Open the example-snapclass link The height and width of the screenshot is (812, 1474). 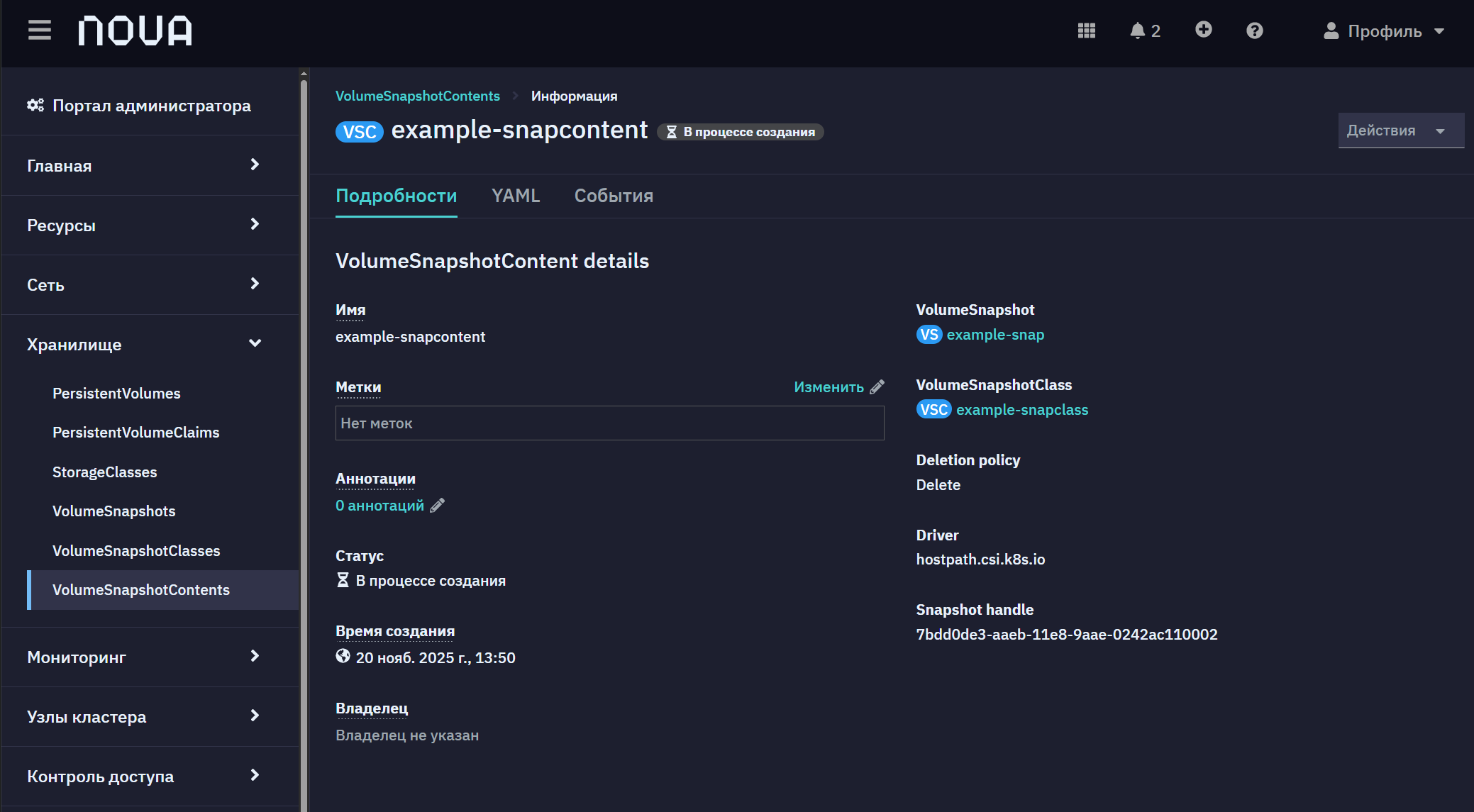point(1022,409)
